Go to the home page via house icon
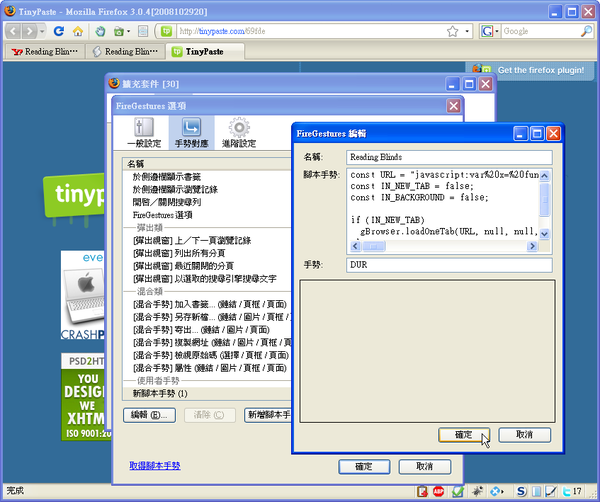 click(78, 31)
